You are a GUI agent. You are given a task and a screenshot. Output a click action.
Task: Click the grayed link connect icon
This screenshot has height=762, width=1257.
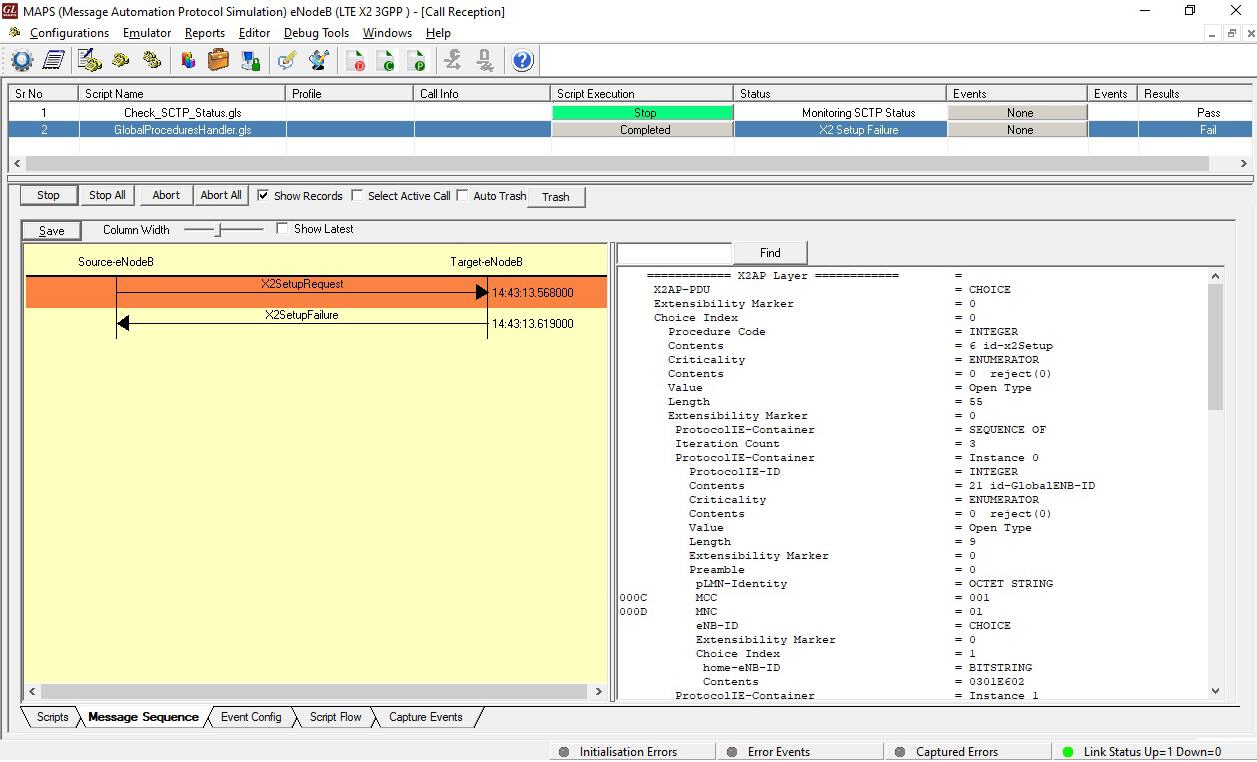pyautogui.click(x=453, y=61)
